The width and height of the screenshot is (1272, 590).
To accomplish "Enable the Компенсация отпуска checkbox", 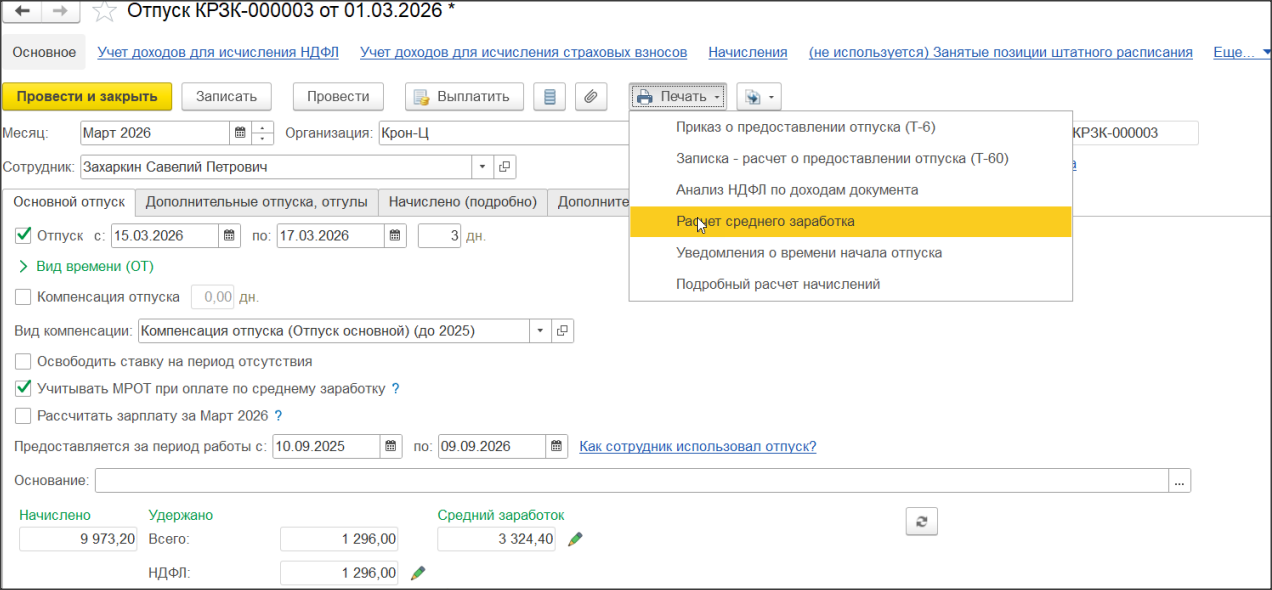I will (24, 297).
